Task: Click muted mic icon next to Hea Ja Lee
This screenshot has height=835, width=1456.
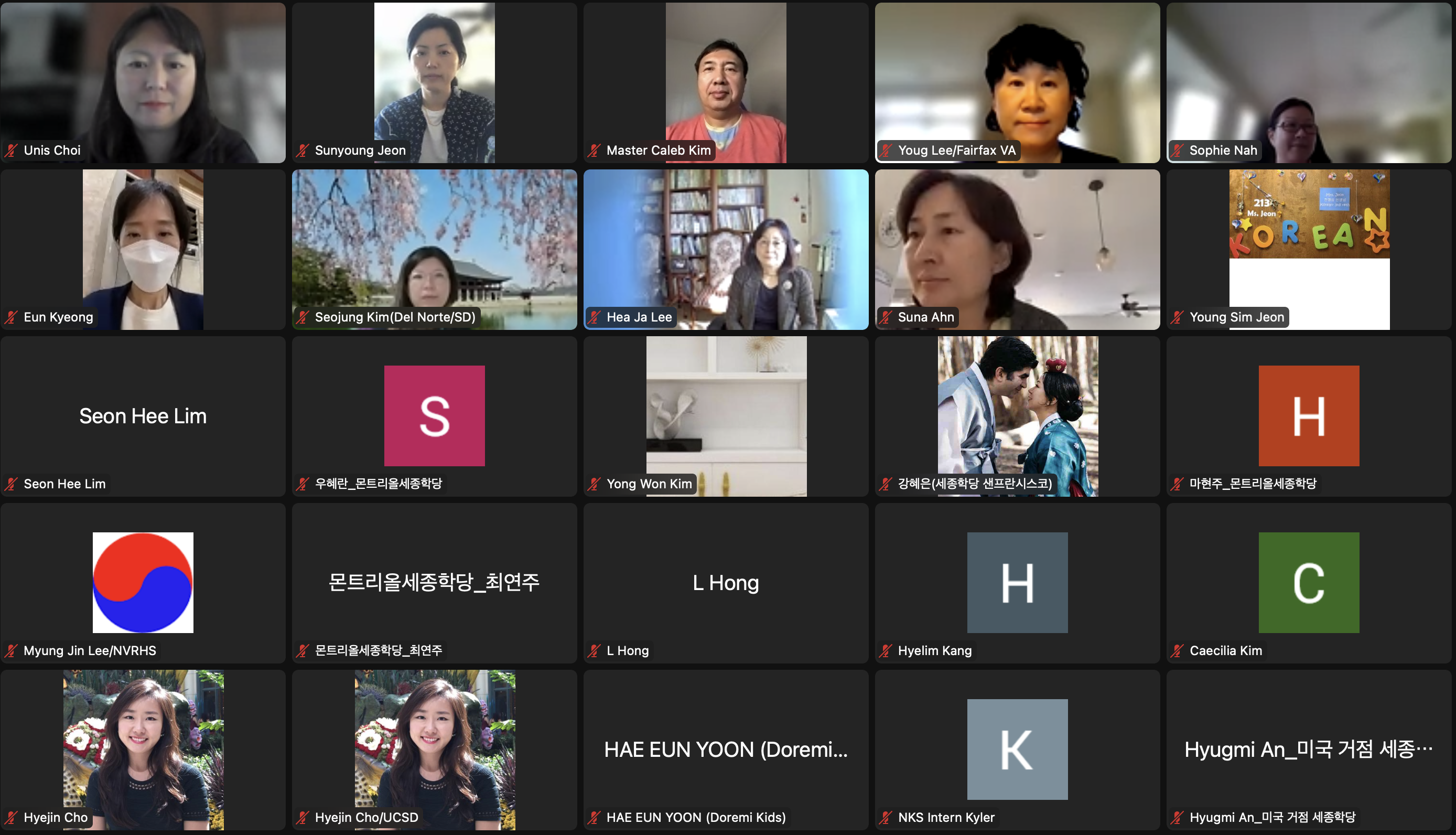Action: 595,317
